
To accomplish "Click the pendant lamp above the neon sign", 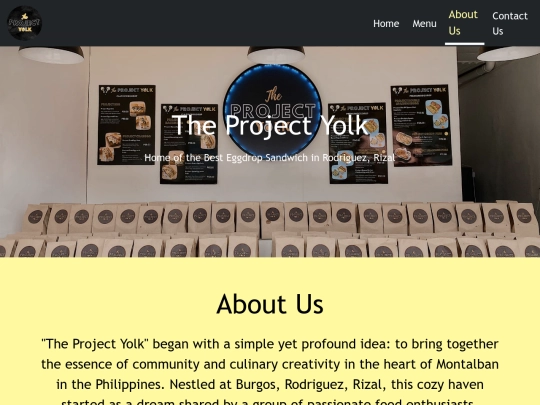I will point(276,54).
